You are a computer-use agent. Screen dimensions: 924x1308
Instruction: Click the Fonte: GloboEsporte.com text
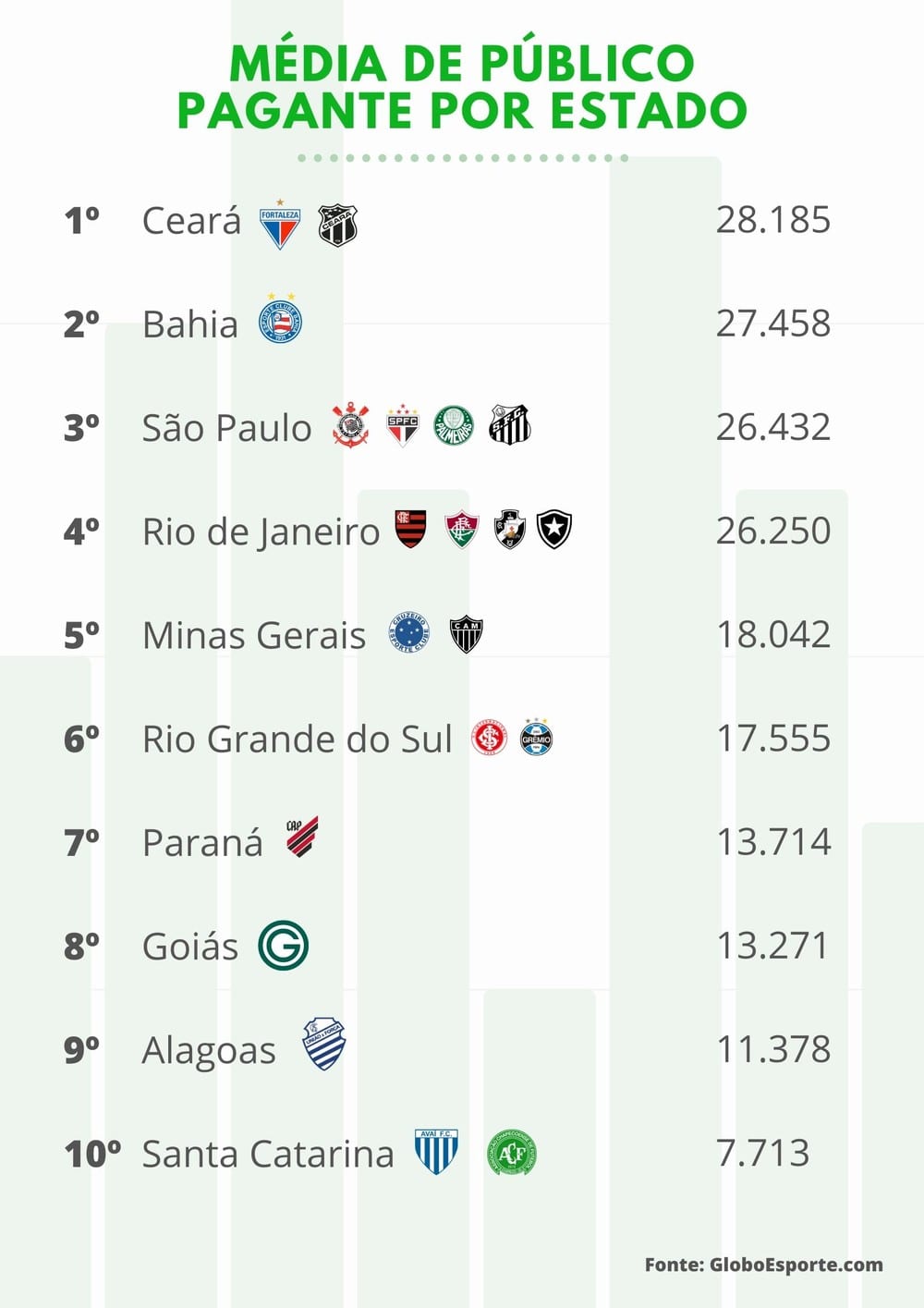[763, 1265]
